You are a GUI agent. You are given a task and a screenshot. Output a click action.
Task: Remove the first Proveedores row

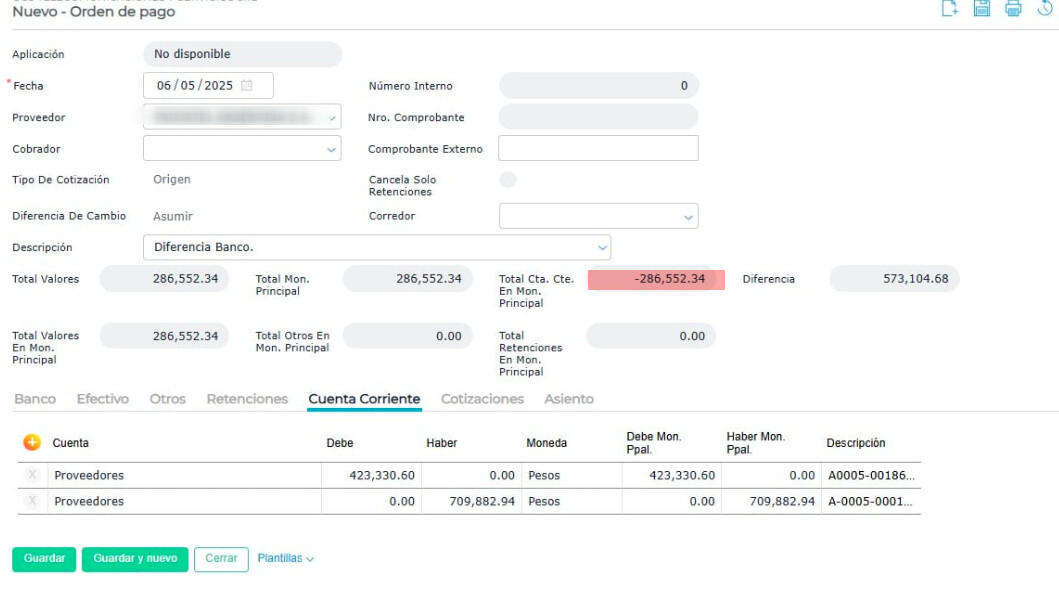(33, 475)
